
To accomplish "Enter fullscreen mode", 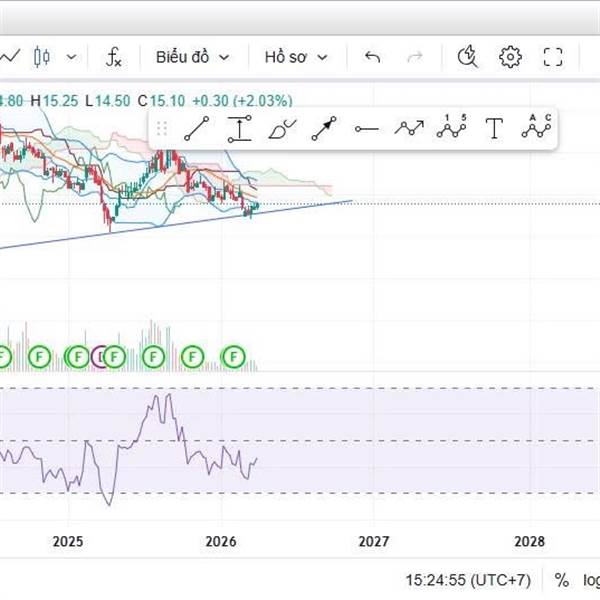I will 553,57.
